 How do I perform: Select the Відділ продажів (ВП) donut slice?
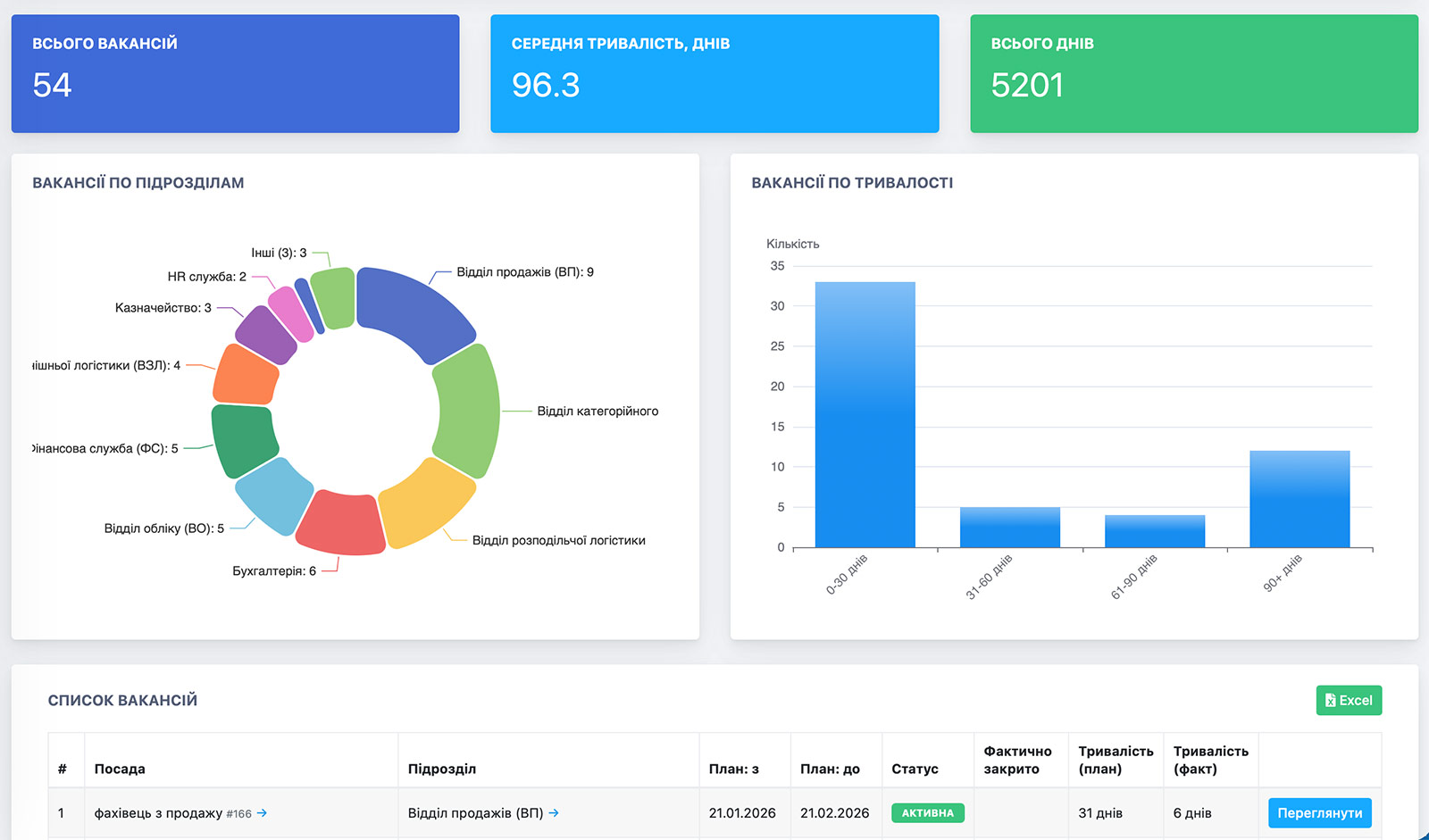pos(413,312)
